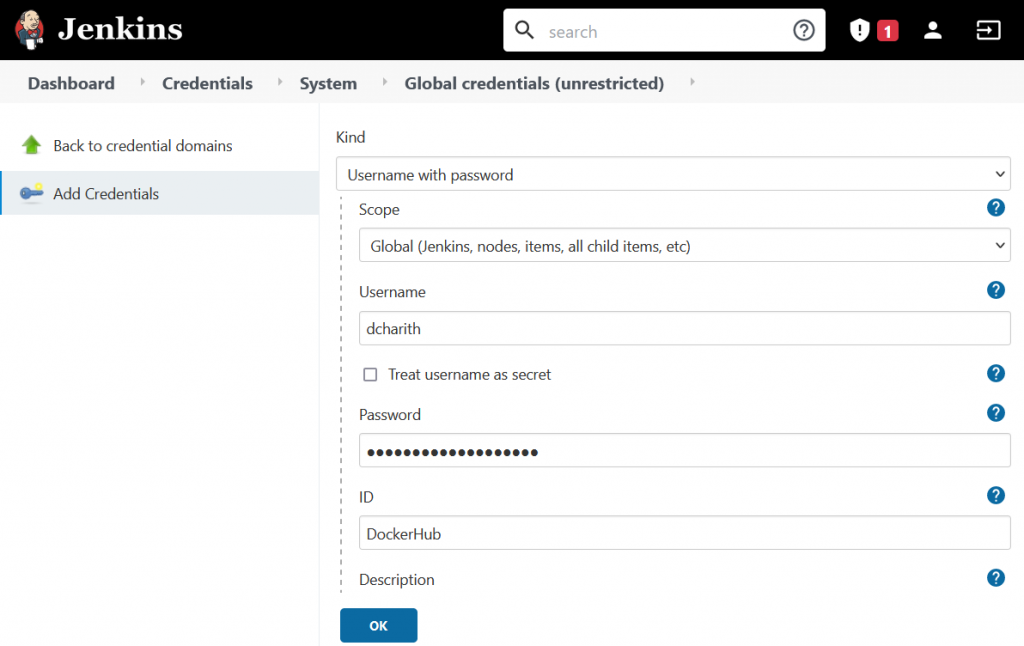Click the search magnifier icon
Screen dimensions: 1024x646
524,30
